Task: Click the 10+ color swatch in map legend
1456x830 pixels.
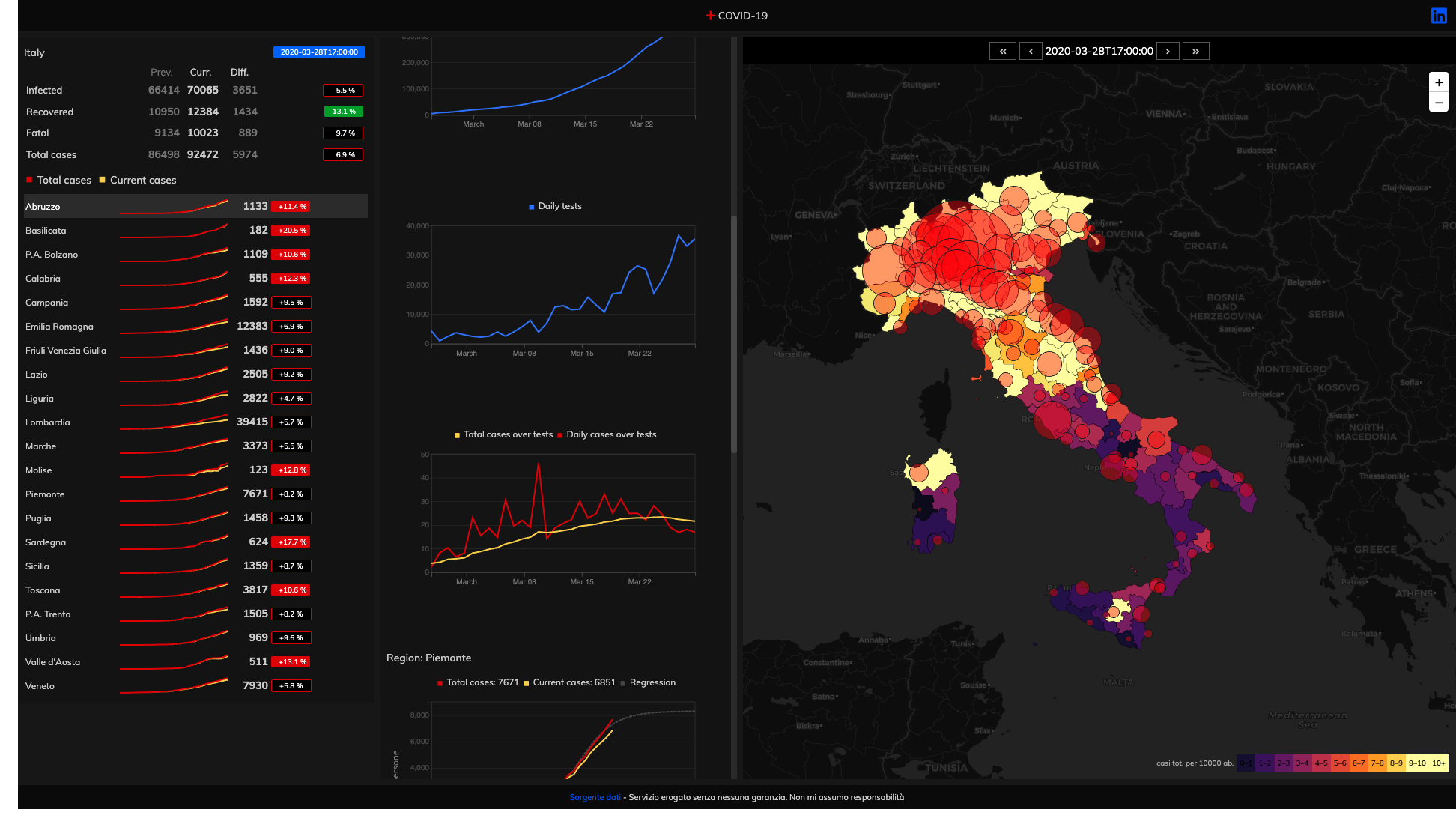Action: click(1438, 763)
